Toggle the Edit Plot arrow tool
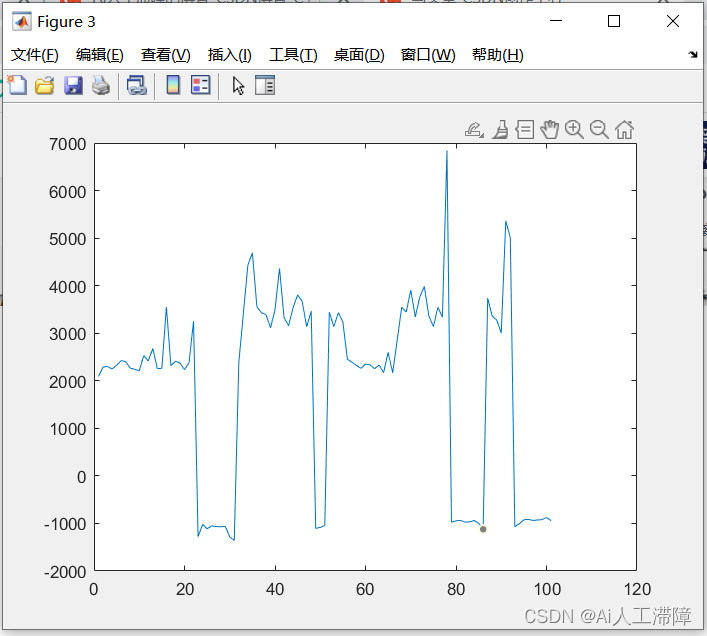The height and width of the screenshot is (636, 707). [x=239, y=85]
